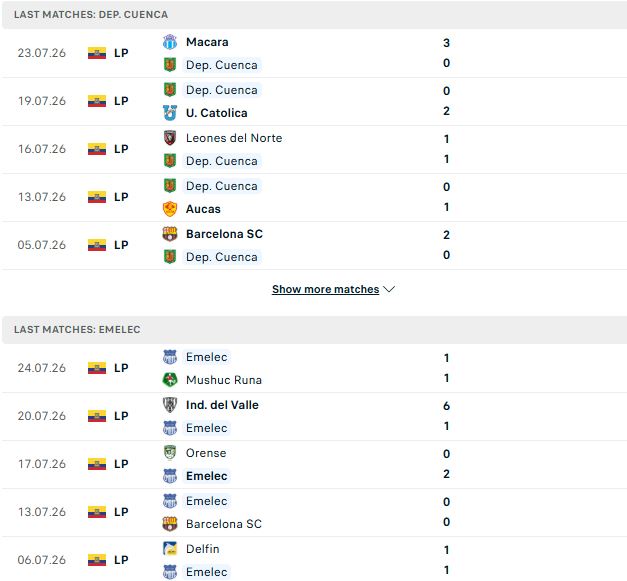This screenshot has height=581, width=627.
Task: Open 19.07.26 Dep. Cuenca vs U. Catolica match
Action: point(314,102)
